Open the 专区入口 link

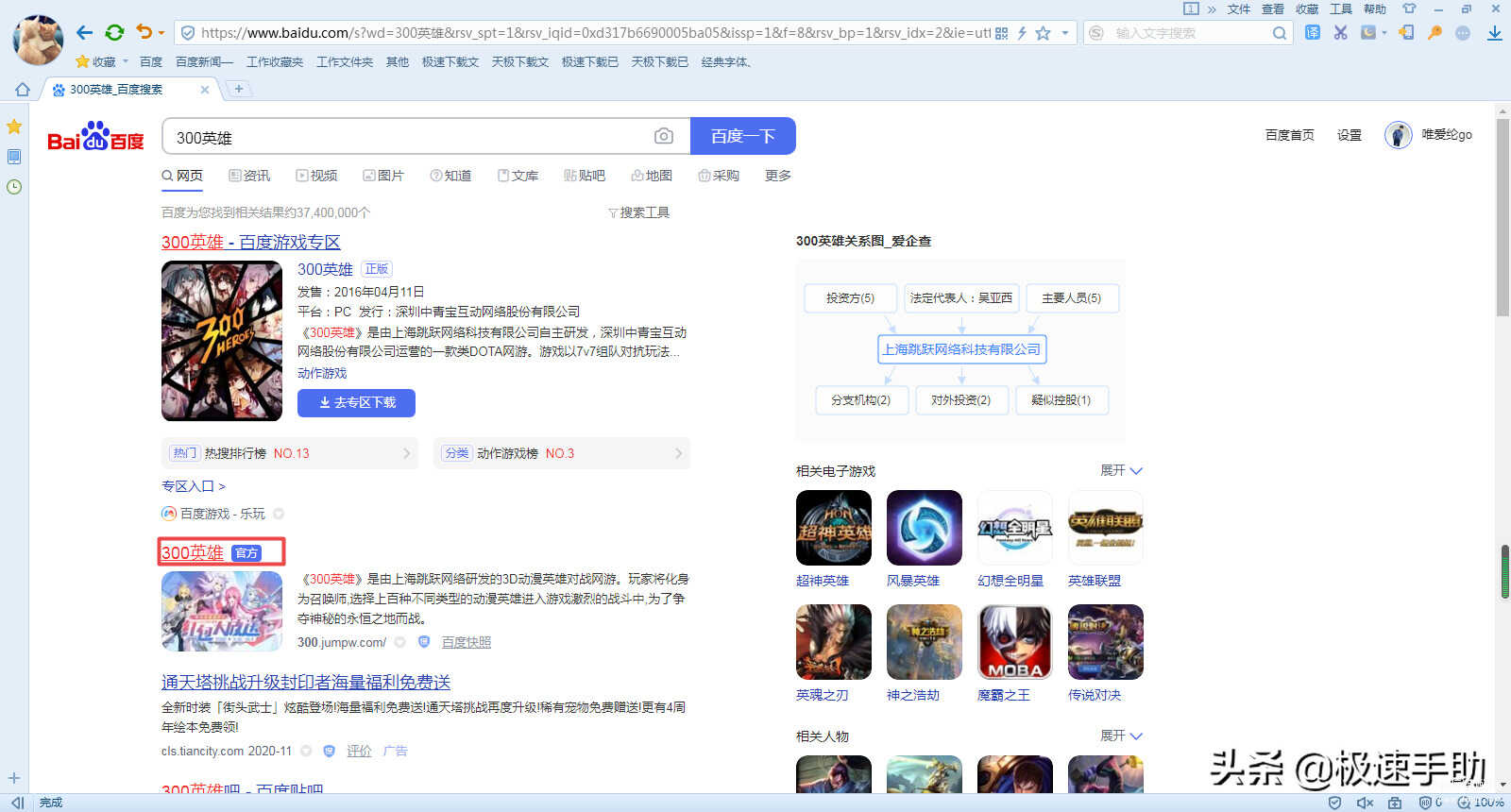[194, 486]
